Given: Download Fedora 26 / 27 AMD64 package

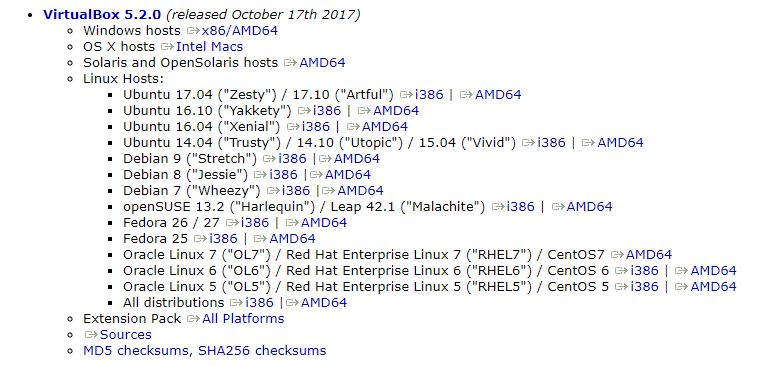Looking at the screenshot, I should 324,223.
